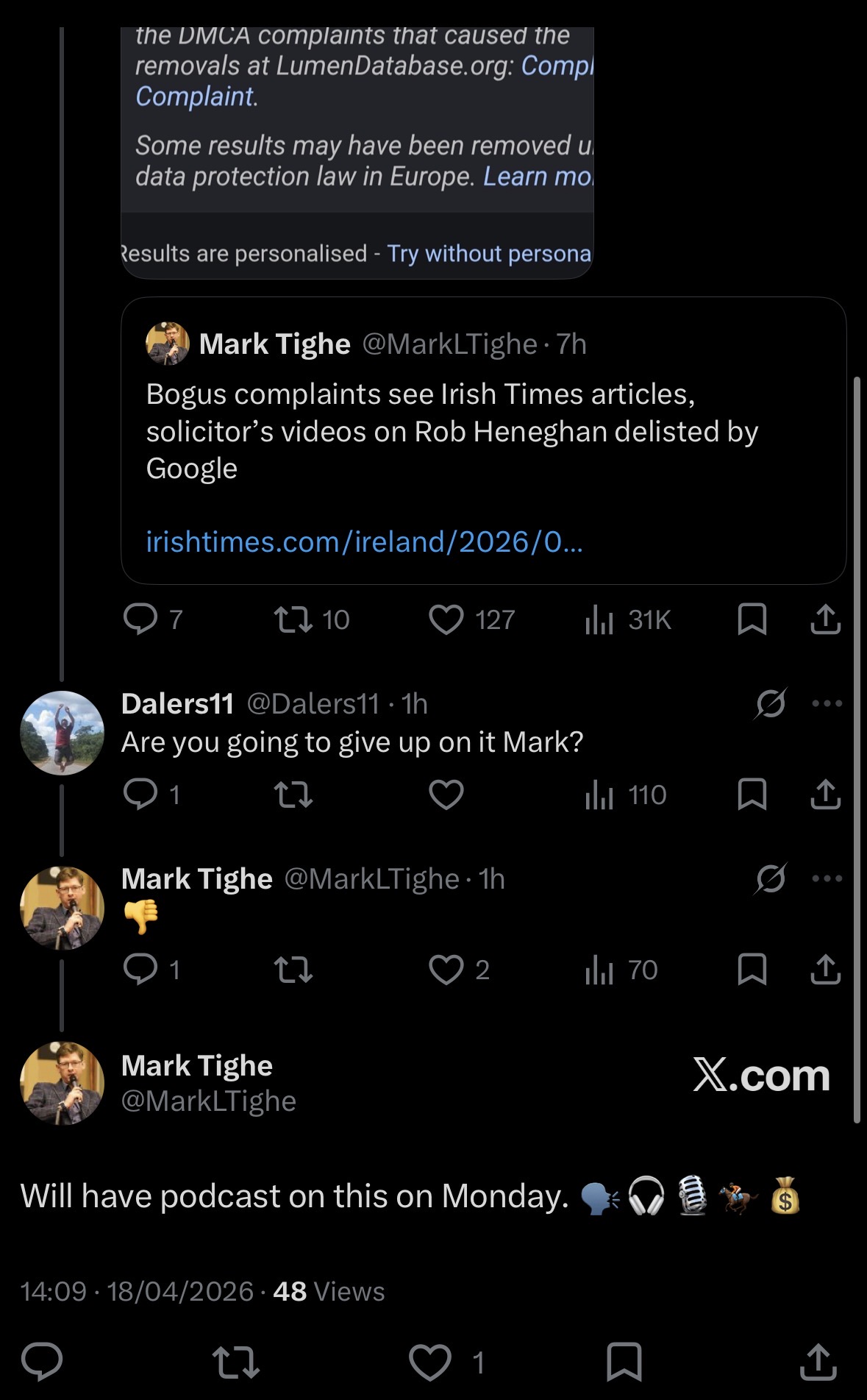Open more options on thumbs-down reply
This screenshot has height=1400, width=867.
tap(827, 878)
